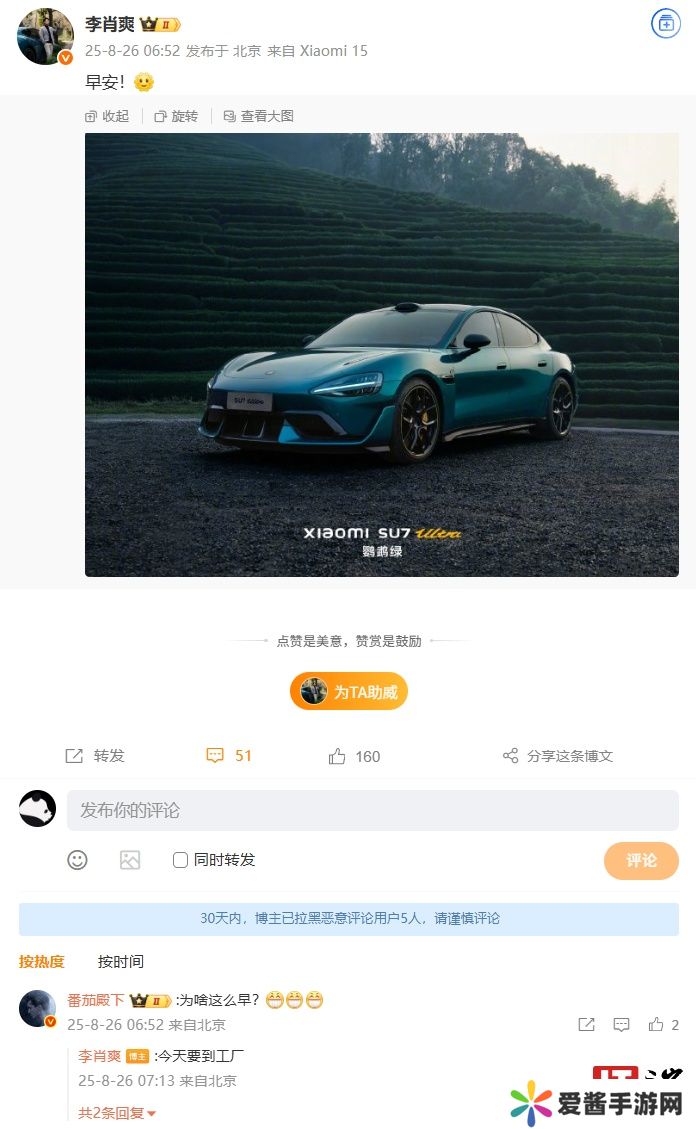Click the 发布你的评论 input field
696x1129 pixels.
pyautogui.click(x=373, y=810)
